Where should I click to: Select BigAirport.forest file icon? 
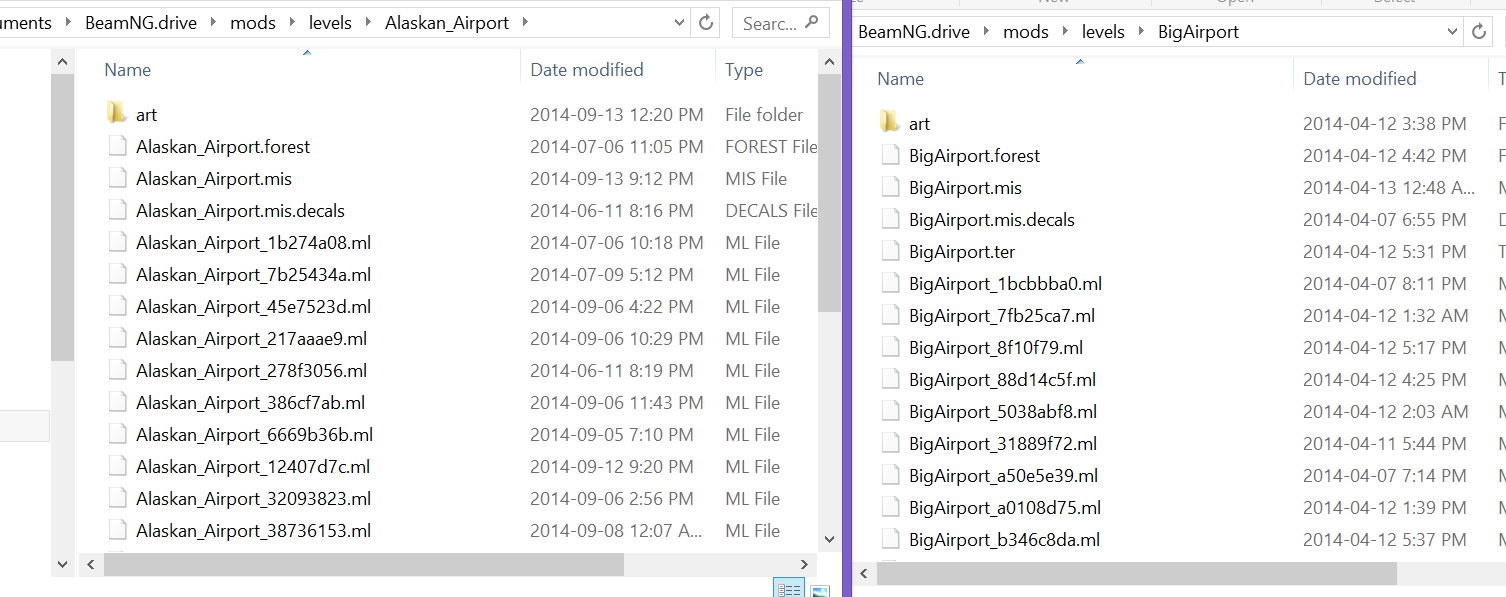coord(891,156)
